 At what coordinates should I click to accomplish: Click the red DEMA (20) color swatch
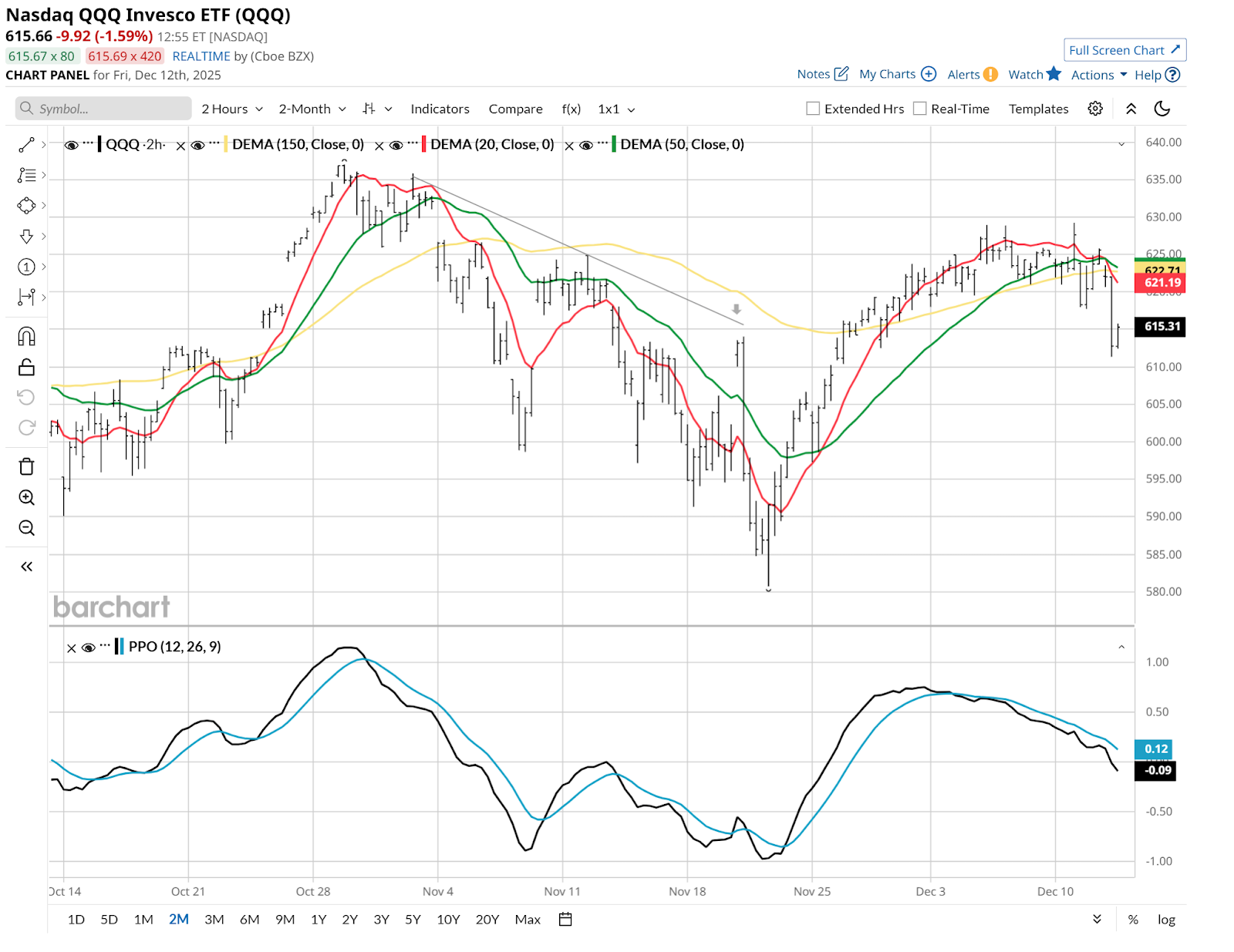coord(423,144)
